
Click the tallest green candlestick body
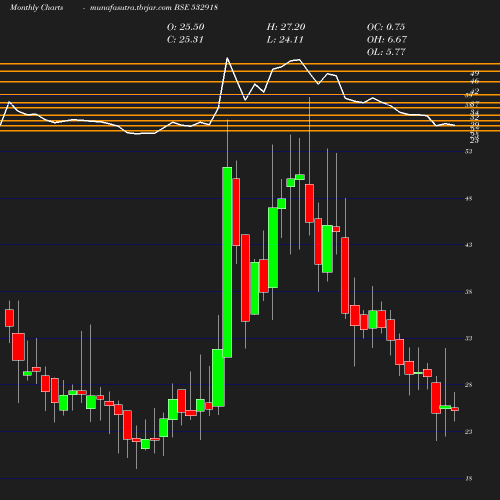227,262
